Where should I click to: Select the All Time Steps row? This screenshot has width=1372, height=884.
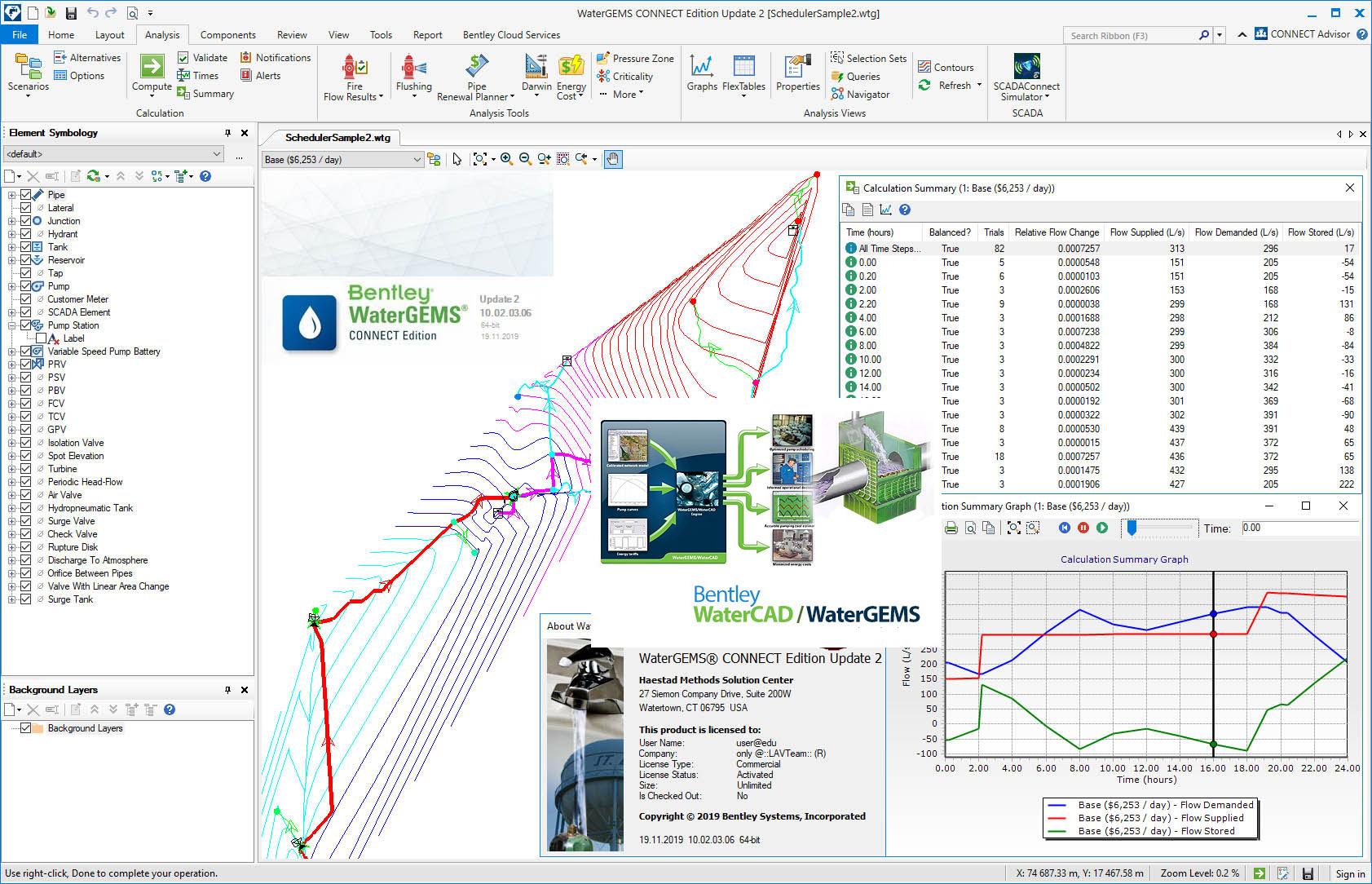tap(1100, 249)
